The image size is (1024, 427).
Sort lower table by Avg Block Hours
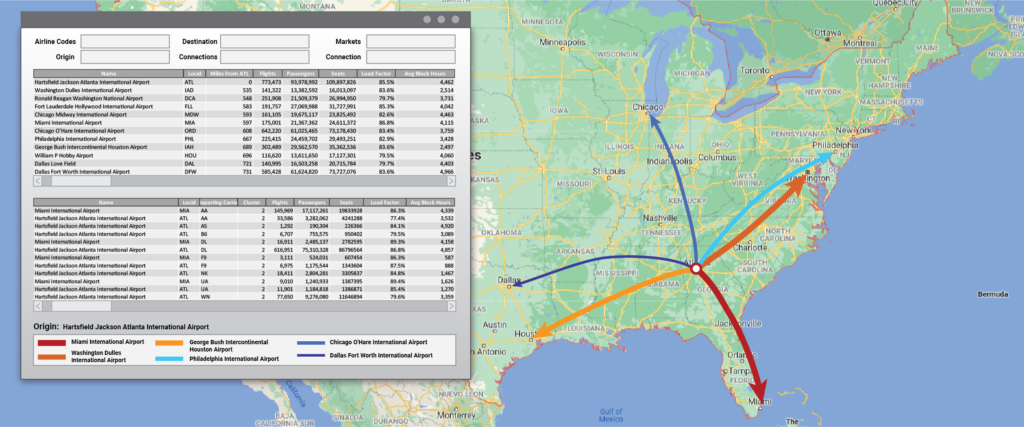click(430, 202)
